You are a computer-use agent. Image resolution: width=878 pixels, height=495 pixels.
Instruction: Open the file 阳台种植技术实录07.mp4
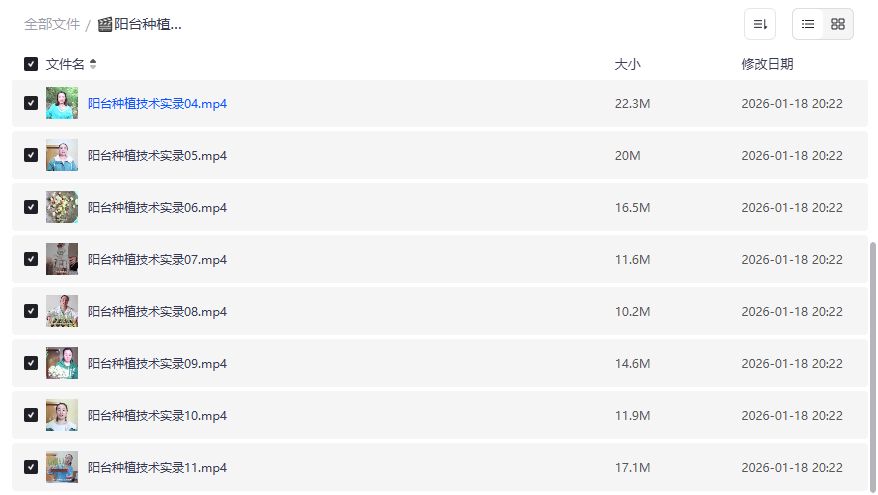click(157, 259)
